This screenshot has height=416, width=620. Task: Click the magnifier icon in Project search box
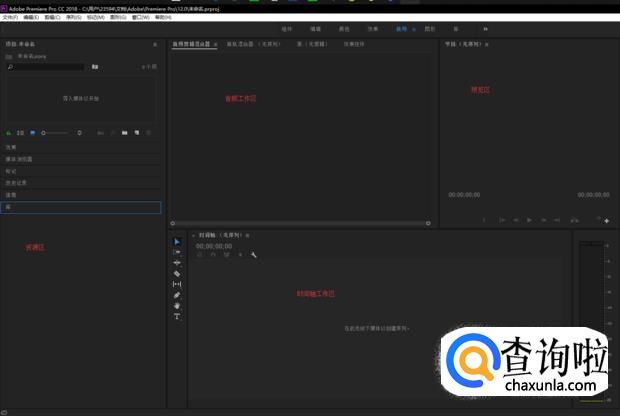coord(11,67)
